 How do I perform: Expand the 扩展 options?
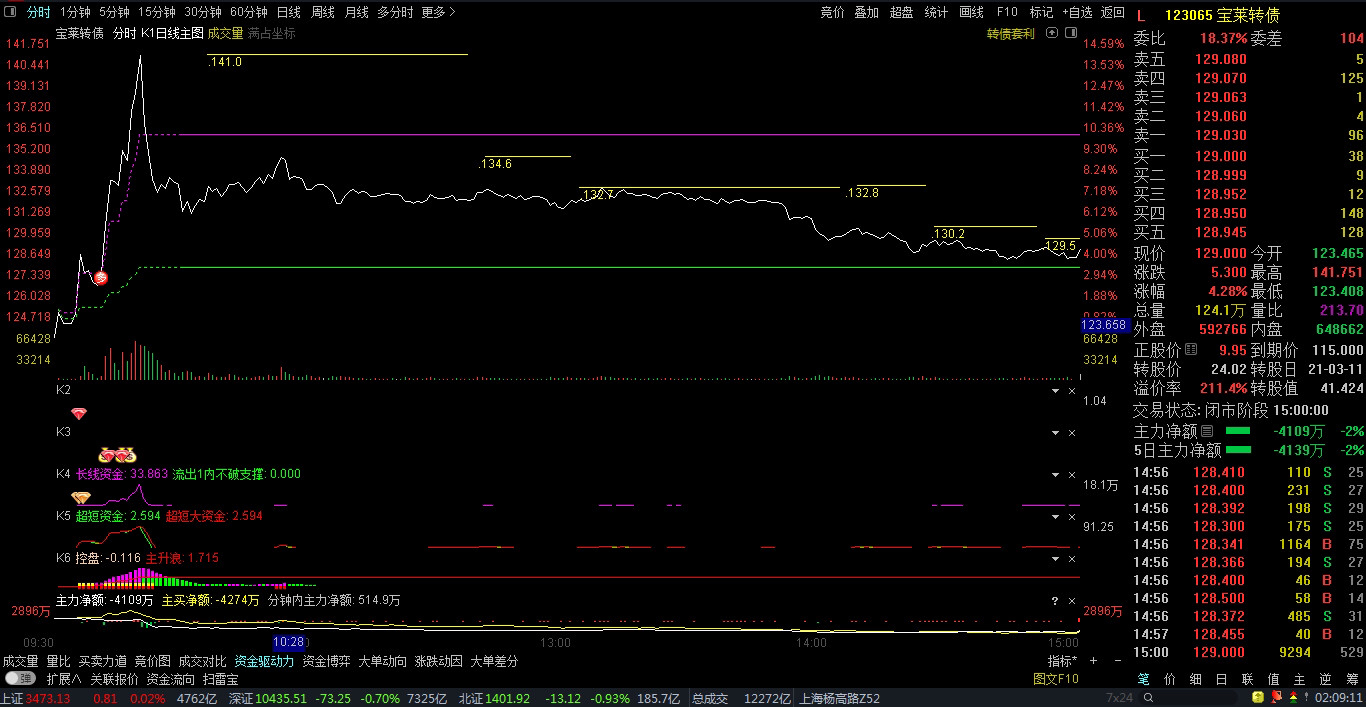tap(63, 679)
